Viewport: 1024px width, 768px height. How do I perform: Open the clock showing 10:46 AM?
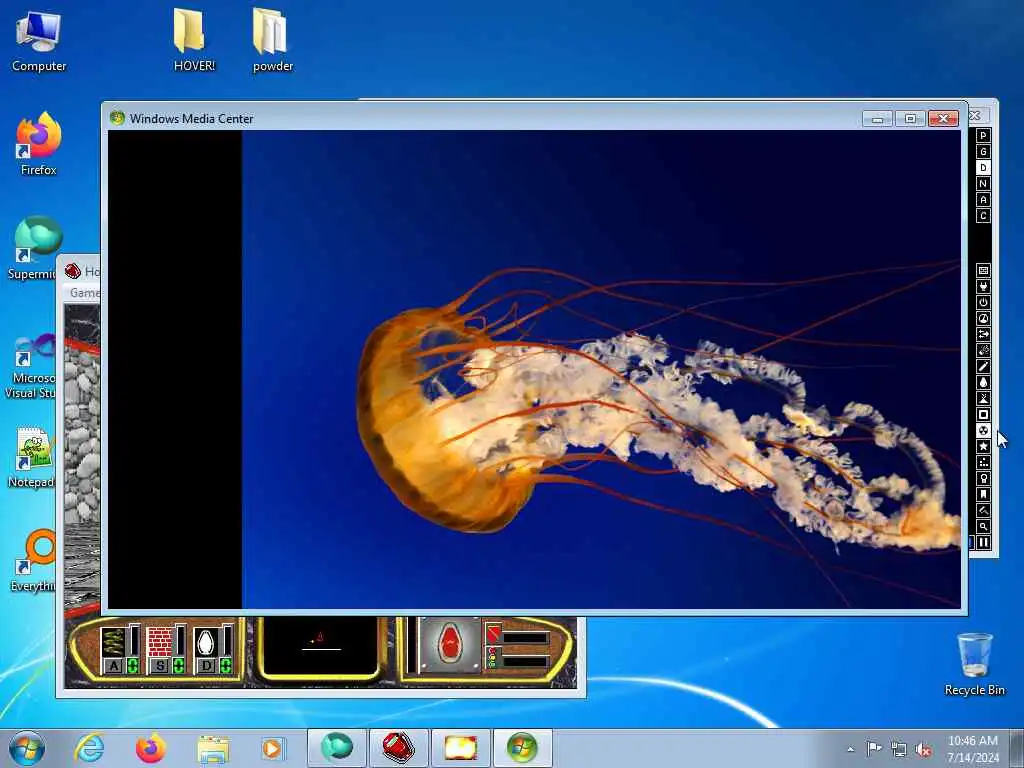click(x=972, y=748)
